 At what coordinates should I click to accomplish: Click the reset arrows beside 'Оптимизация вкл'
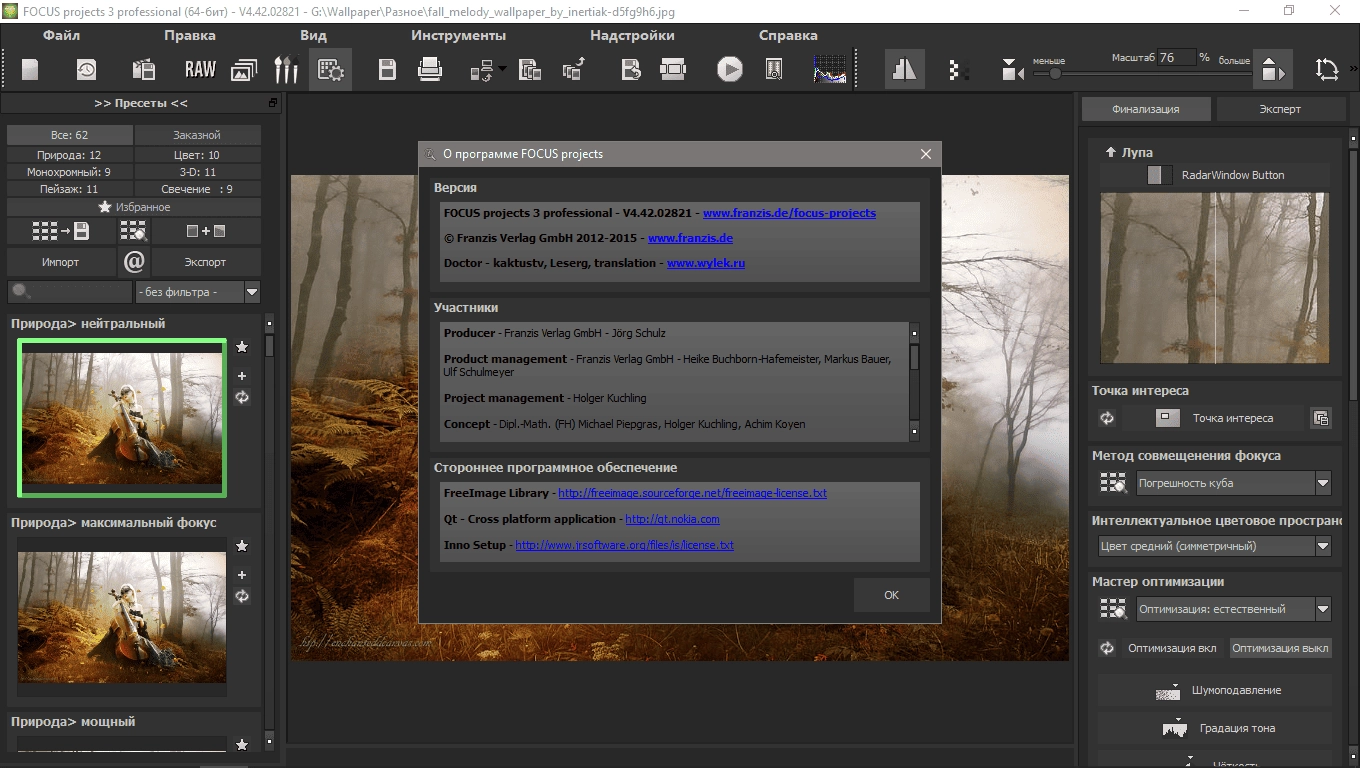(1107, 648)
